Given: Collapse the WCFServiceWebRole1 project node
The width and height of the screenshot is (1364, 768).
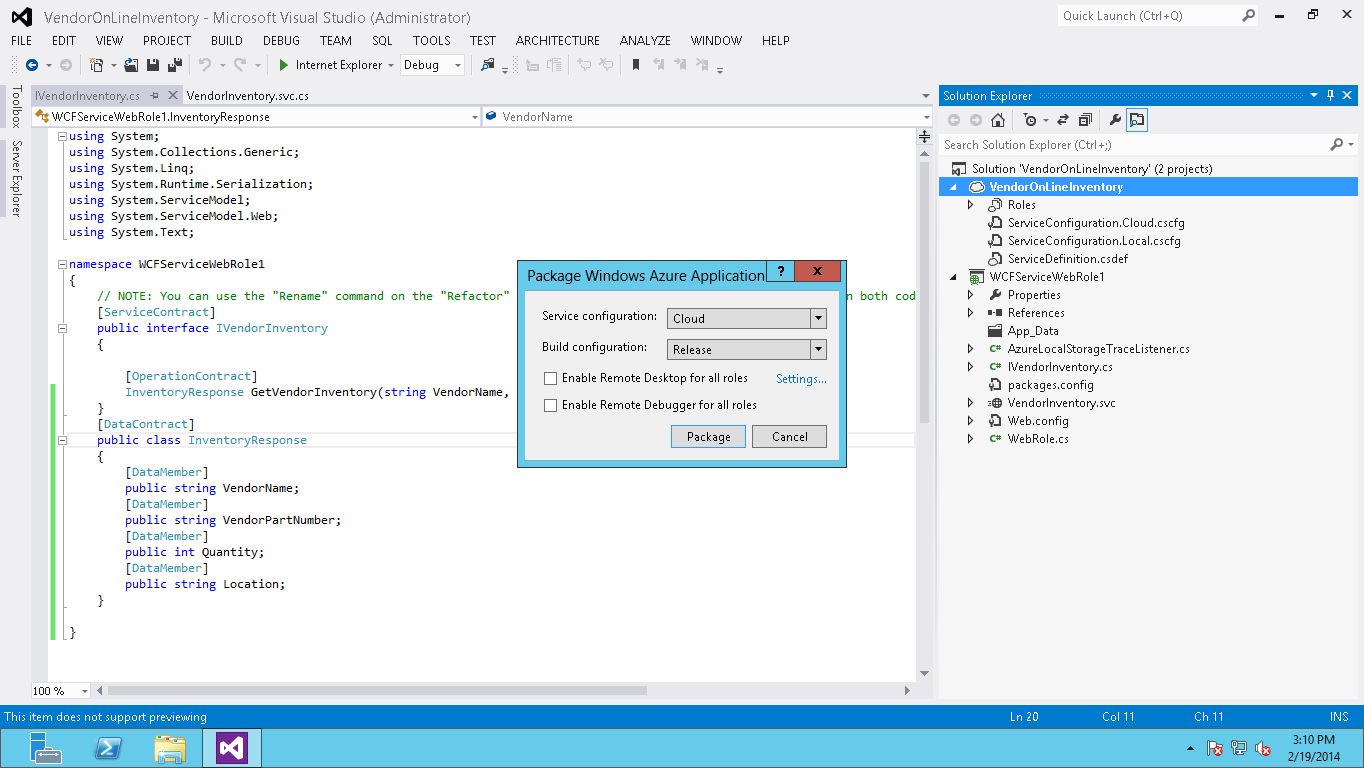Looking at the screenshot, I should tap(953, 277).
